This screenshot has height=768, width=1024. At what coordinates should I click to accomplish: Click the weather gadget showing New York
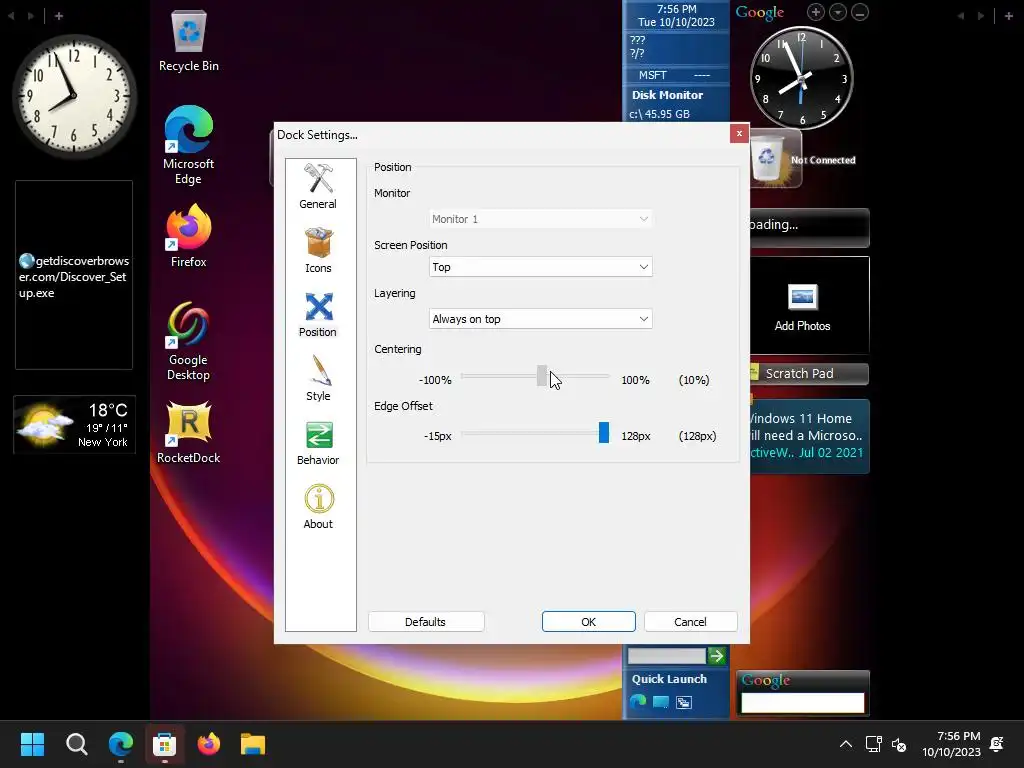click(x=74, y=424)
